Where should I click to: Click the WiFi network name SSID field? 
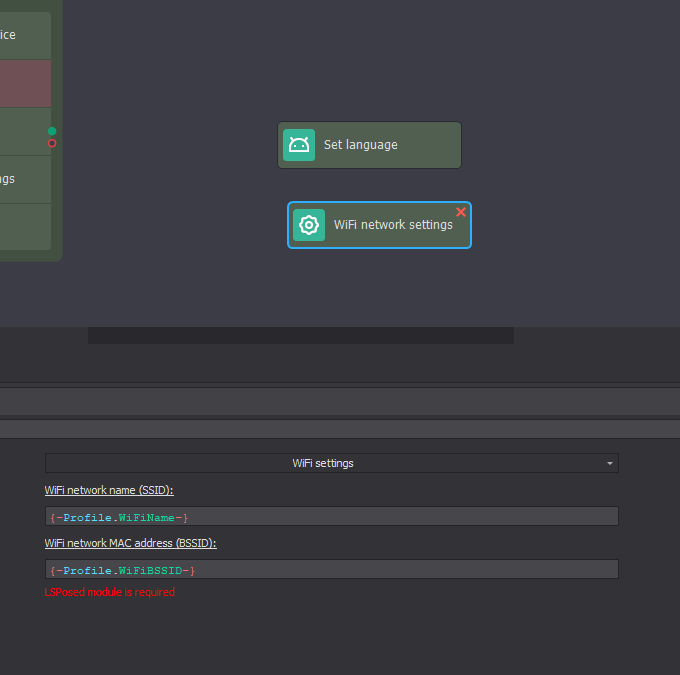[x=332, y=516]
